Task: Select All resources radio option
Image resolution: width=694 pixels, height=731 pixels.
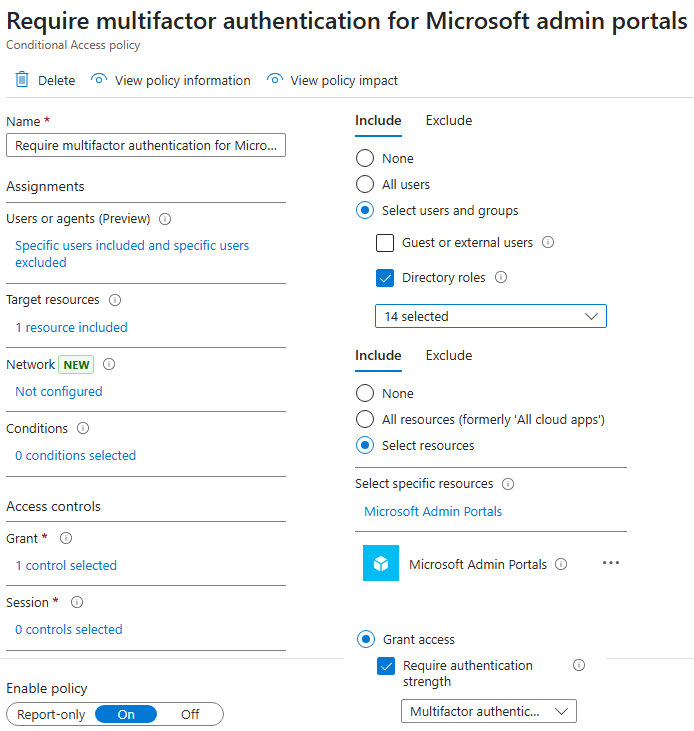Action: [x=365, y=420]
